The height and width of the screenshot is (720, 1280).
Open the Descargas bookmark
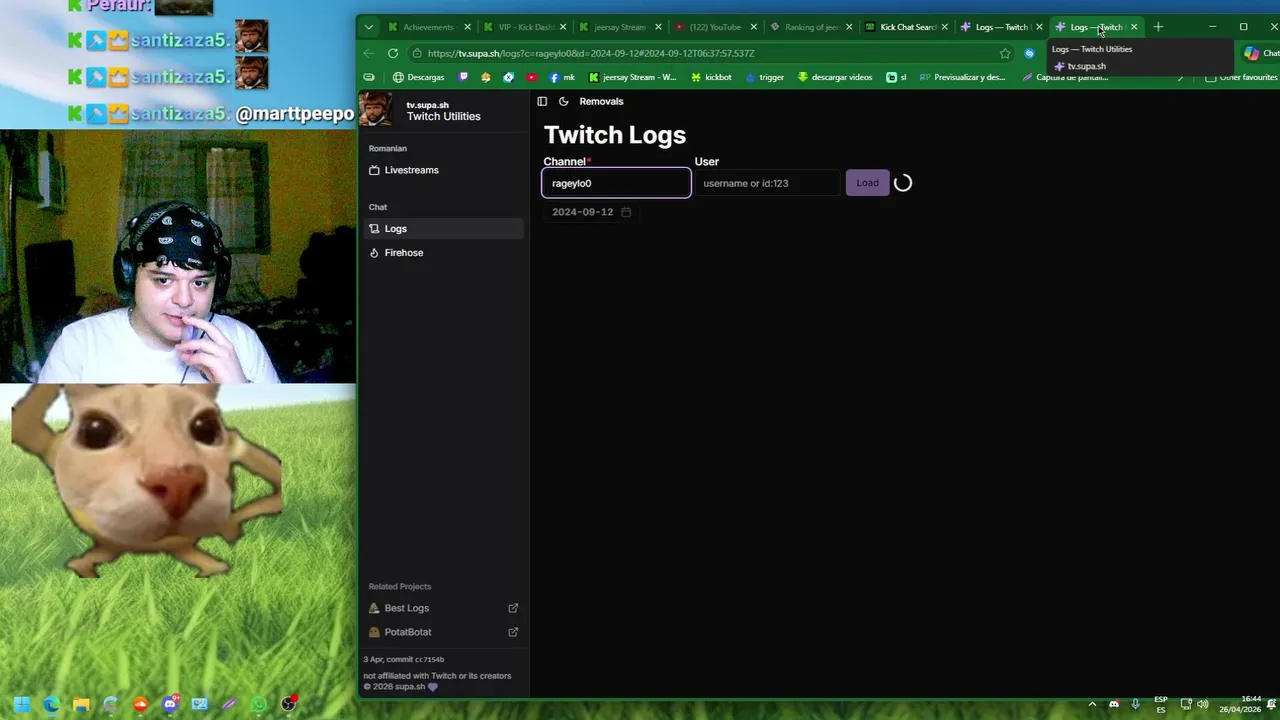click(418, 77)
